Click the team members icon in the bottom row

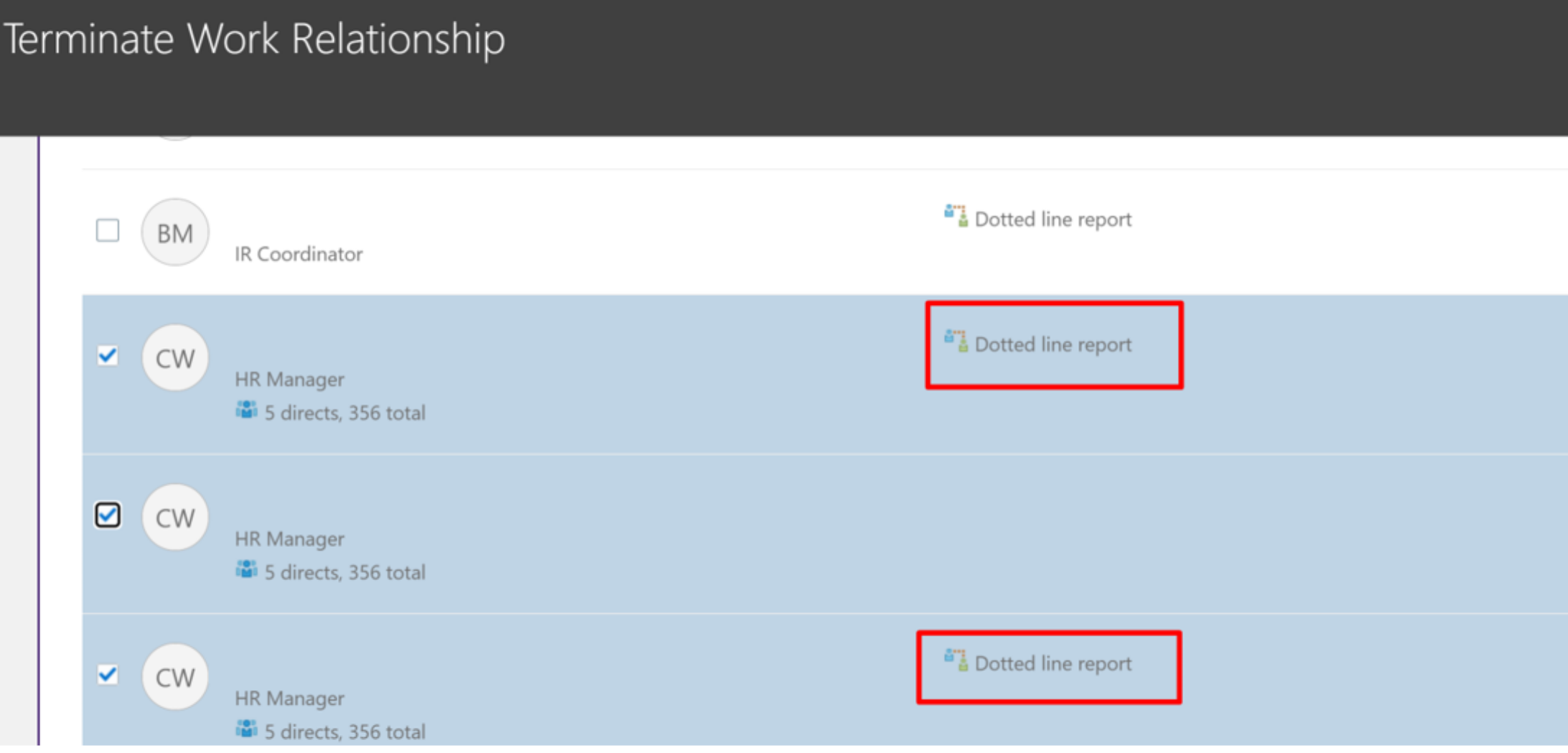tap(246, 728)
